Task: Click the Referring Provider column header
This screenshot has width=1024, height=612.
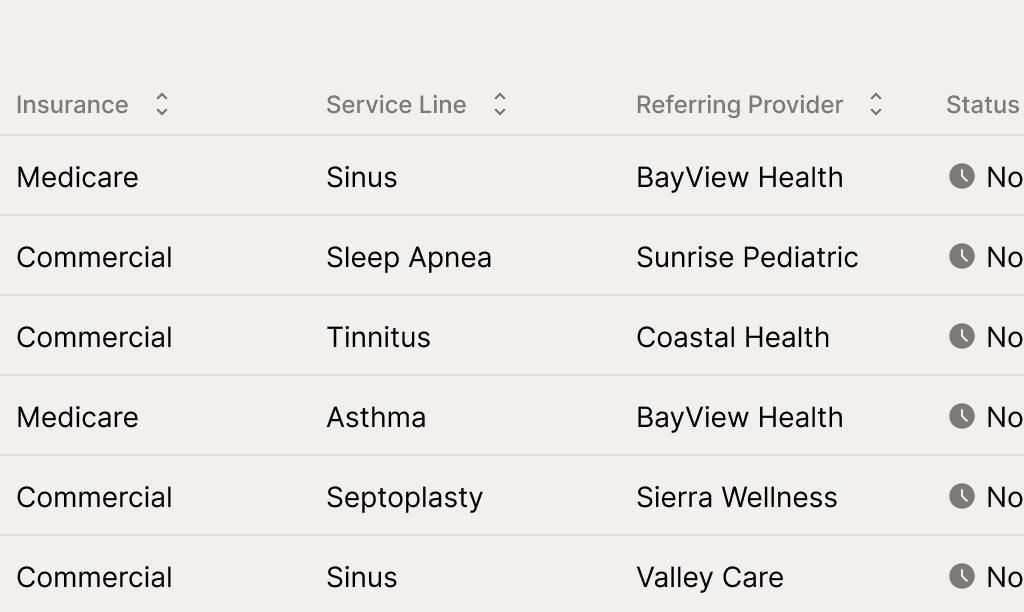Action: point(740,105)
